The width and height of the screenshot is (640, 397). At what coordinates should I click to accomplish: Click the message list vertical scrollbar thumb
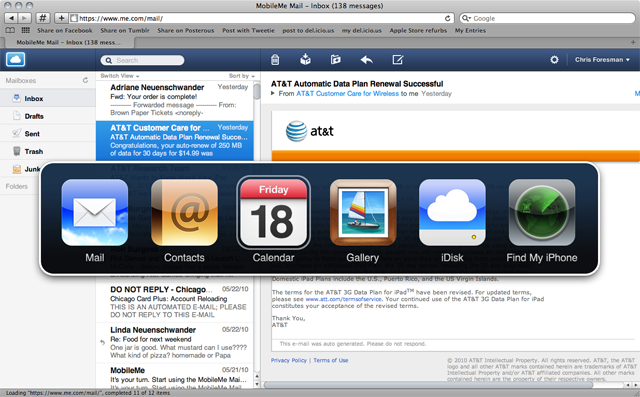(257, 91)
